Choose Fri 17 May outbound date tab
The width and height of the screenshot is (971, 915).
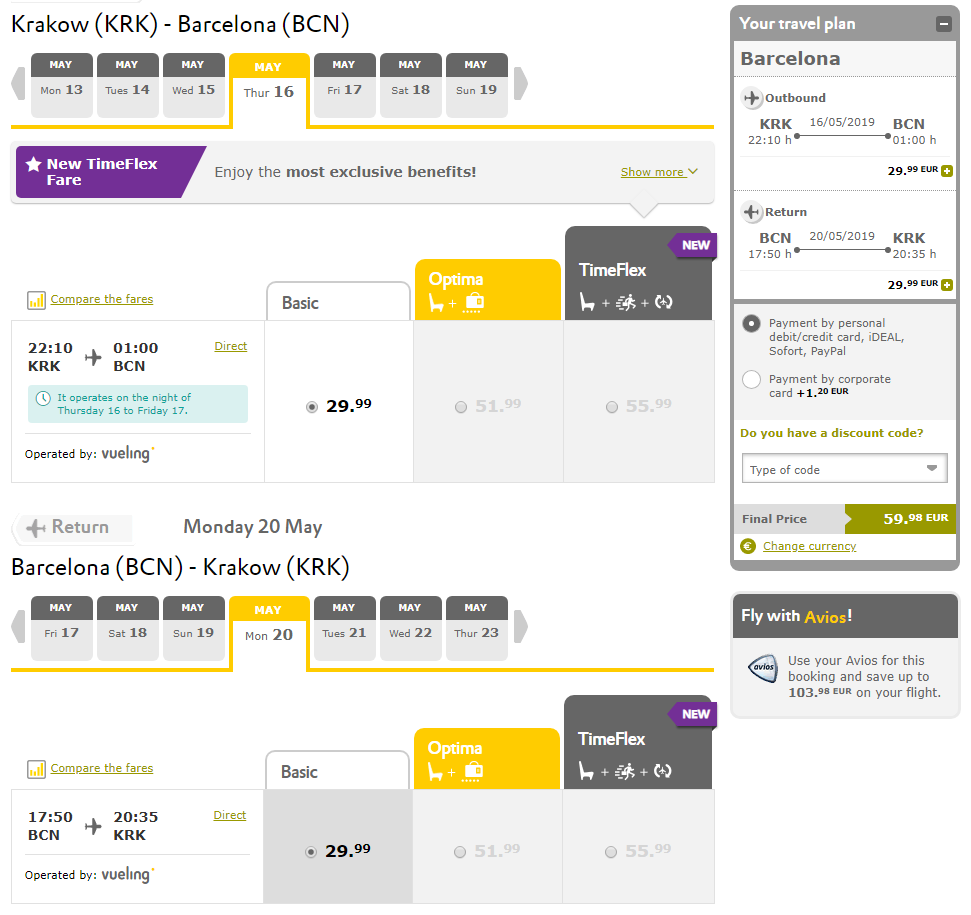[x=345, y=85]
